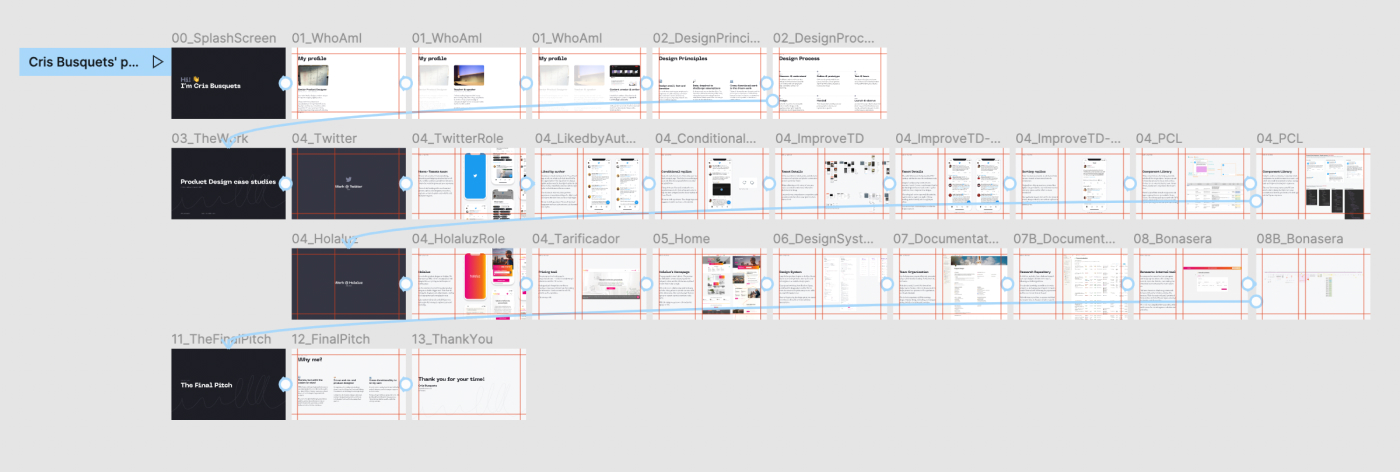The height and width of the screenshot is (472, 1400).
Task: Select the 02_DesignProc... frame label
Action: tap(825, 38)
